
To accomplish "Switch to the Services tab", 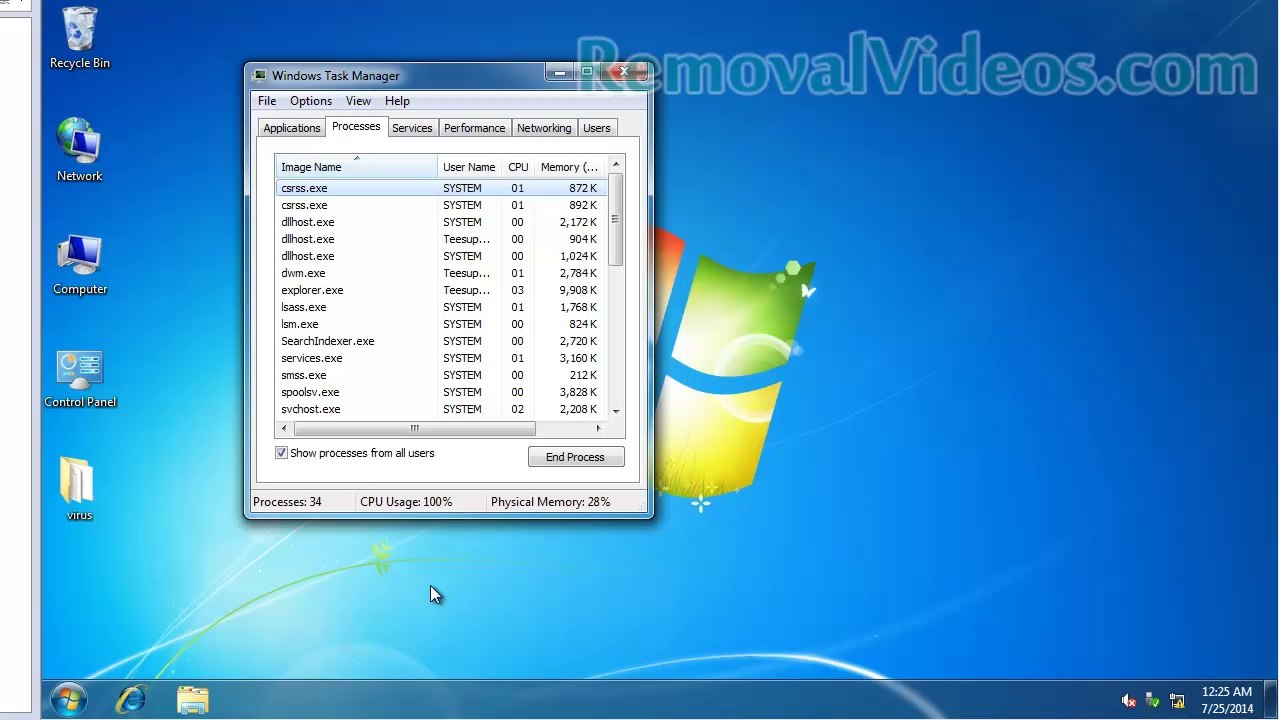I will (412, 128).
